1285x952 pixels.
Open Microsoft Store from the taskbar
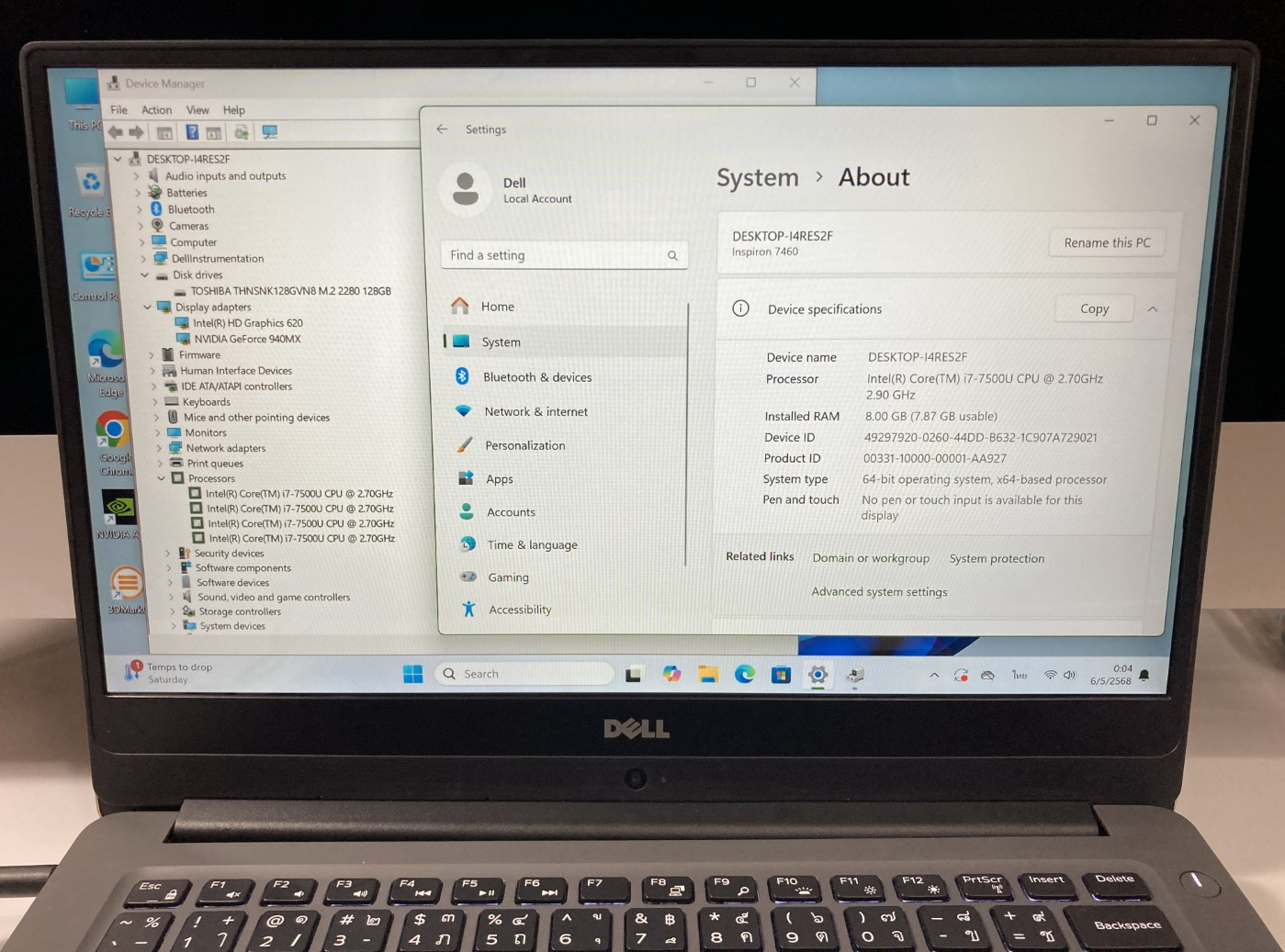pyautogui.click(x=781, y=676)
